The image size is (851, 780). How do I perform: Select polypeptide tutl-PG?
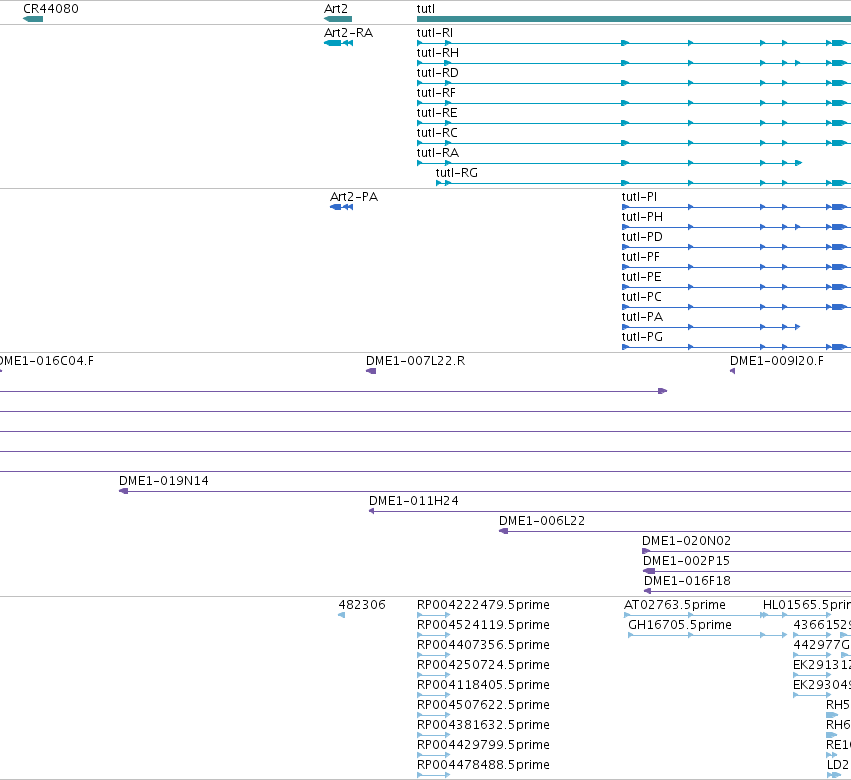coord(642,337)
